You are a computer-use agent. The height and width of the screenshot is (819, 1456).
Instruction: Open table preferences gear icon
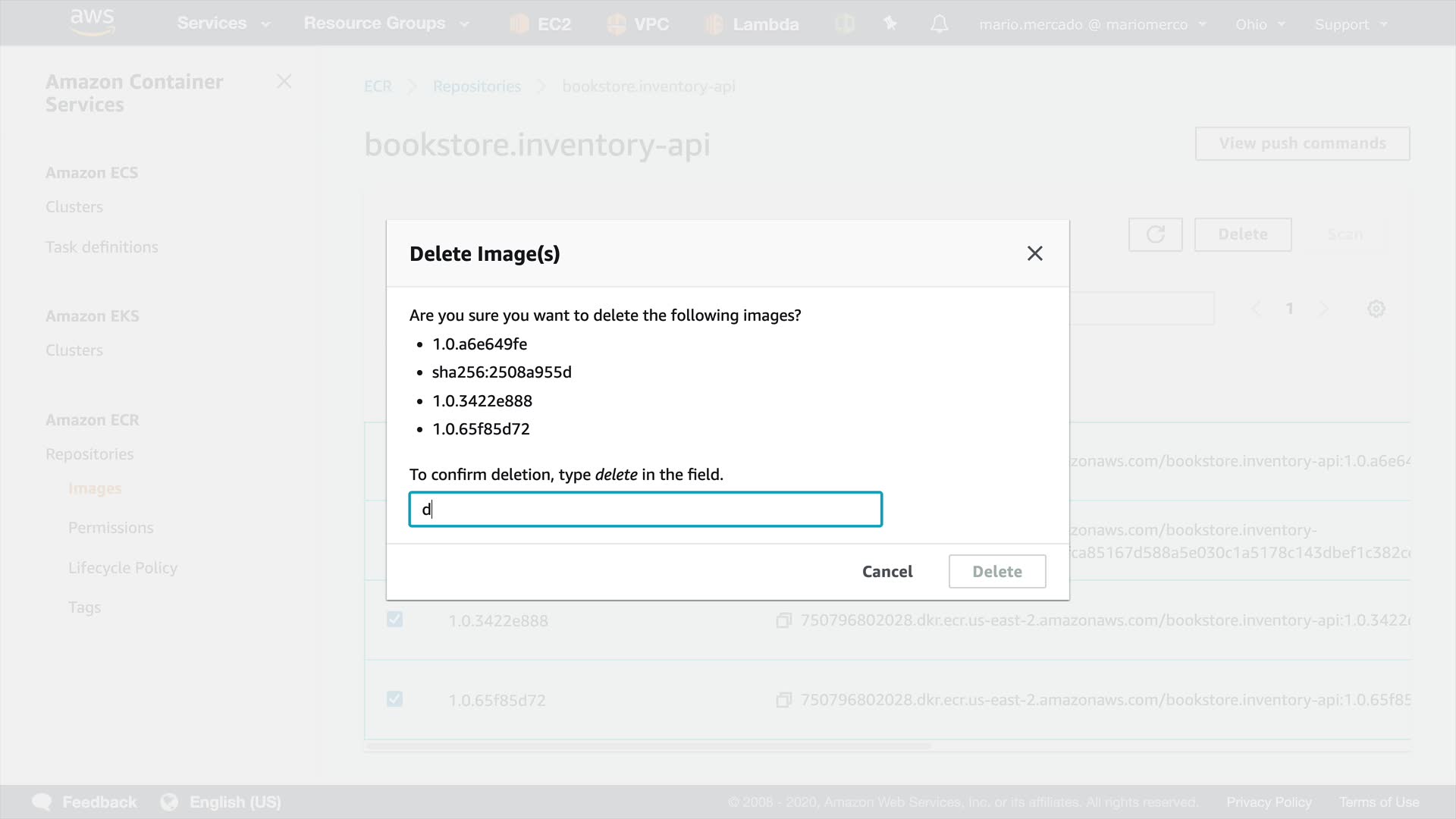tap(1376, 309)
